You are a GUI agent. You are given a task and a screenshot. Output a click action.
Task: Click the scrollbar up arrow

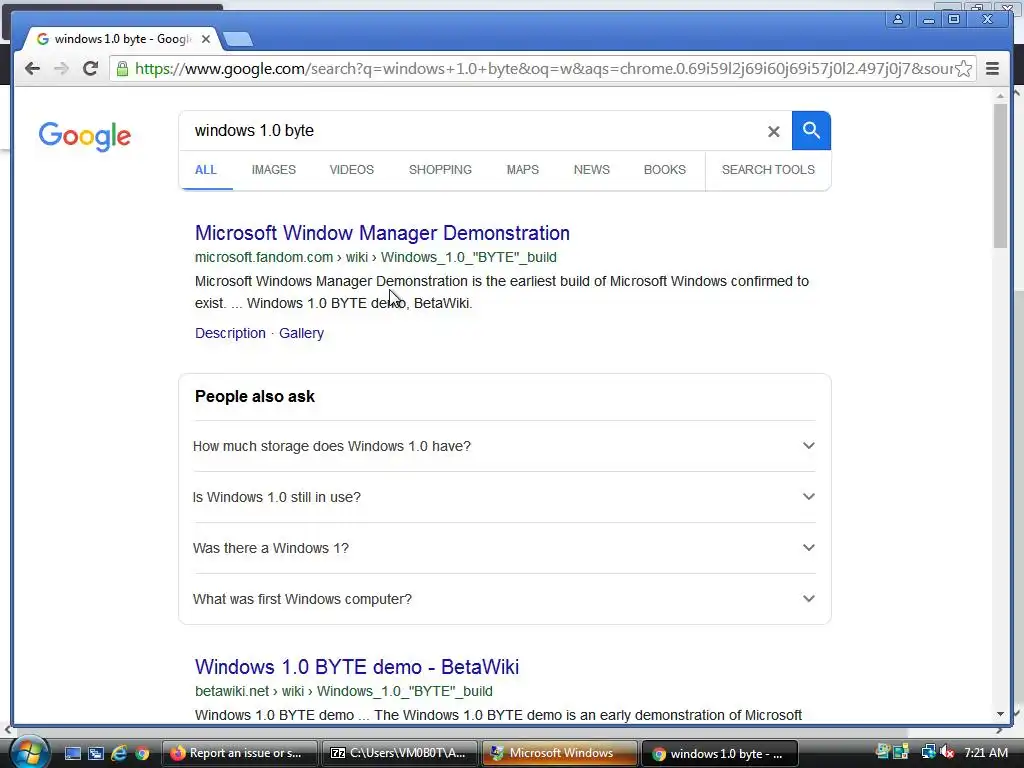click(1000, 96)
